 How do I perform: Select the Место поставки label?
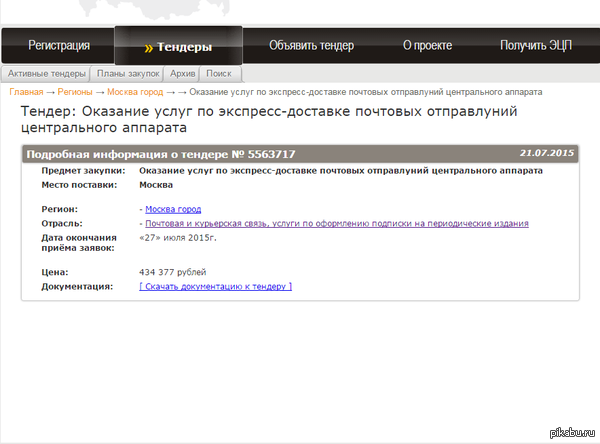tap(79, 185)
